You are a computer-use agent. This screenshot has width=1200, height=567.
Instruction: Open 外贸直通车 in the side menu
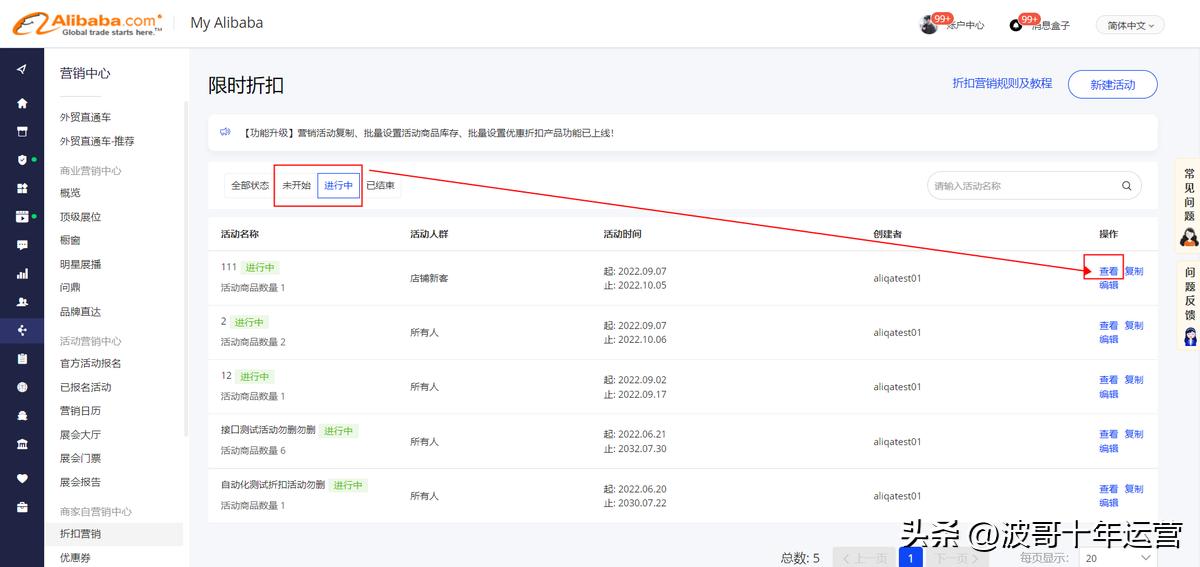tap(85, 117)
